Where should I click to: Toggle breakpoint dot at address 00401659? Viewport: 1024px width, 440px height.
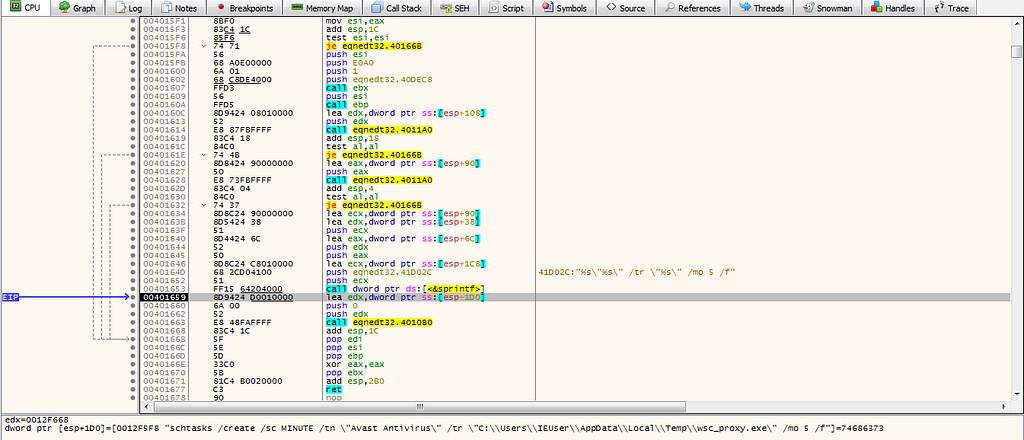pos(133,297)
